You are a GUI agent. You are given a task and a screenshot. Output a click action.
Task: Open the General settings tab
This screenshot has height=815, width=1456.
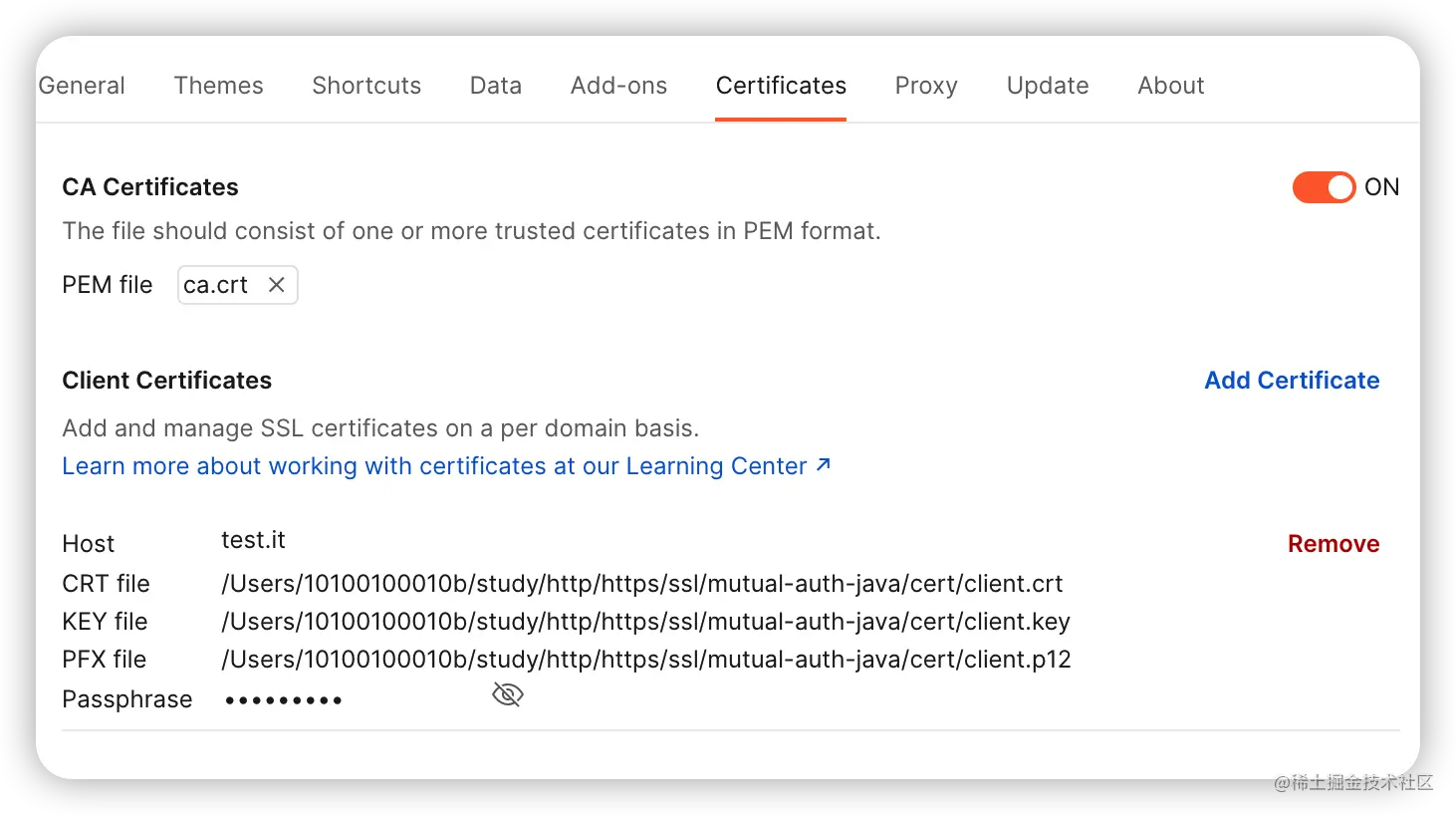(x=82, y=86)
